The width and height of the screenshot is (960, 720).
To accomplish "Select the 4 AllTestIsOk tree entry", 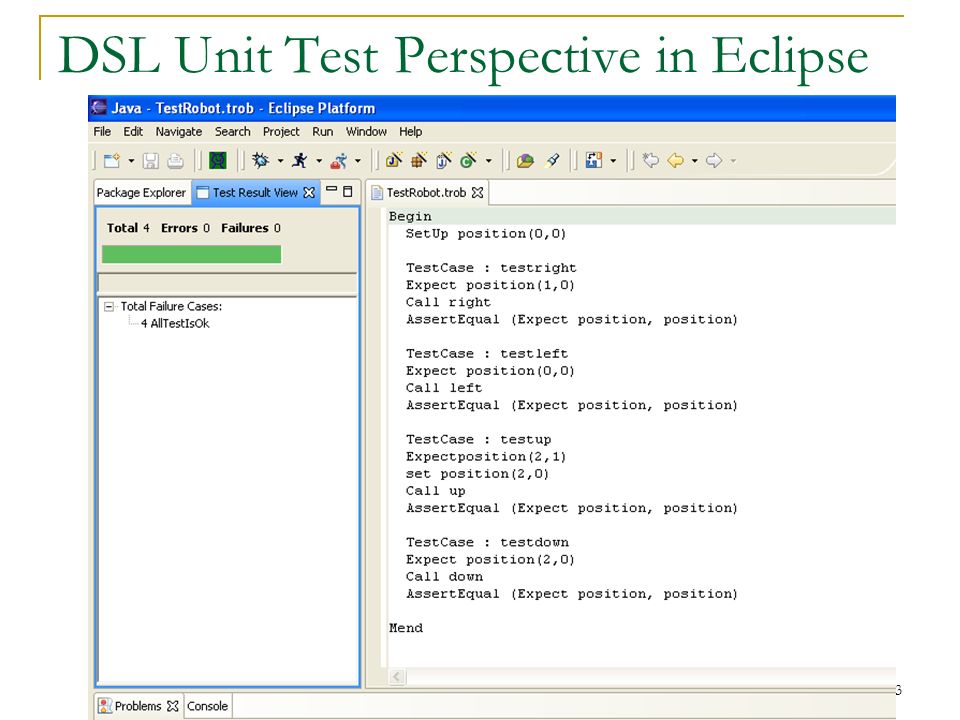I will 175,323.
